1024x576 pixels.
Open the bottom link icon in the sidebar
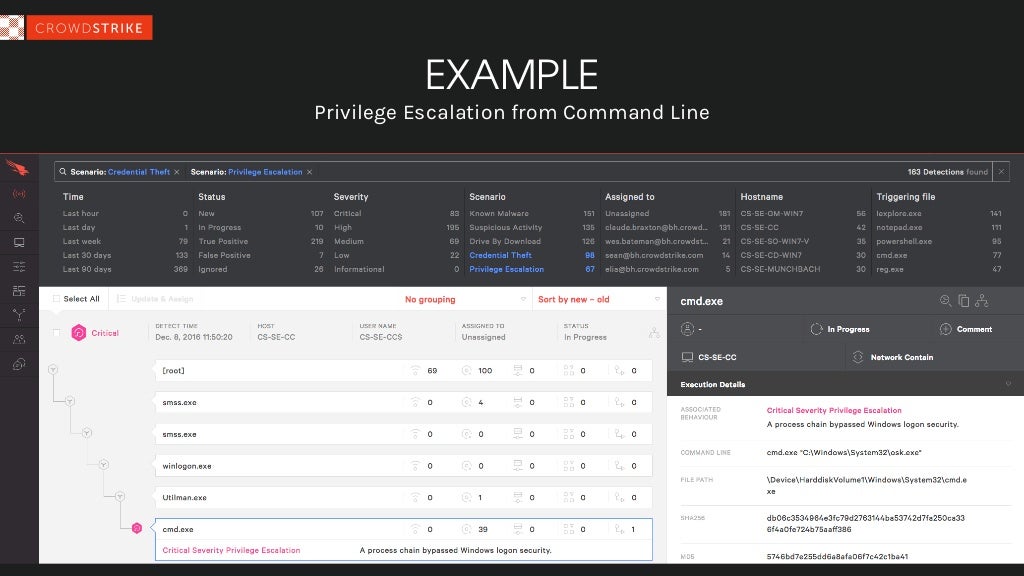tap(19, 364)
